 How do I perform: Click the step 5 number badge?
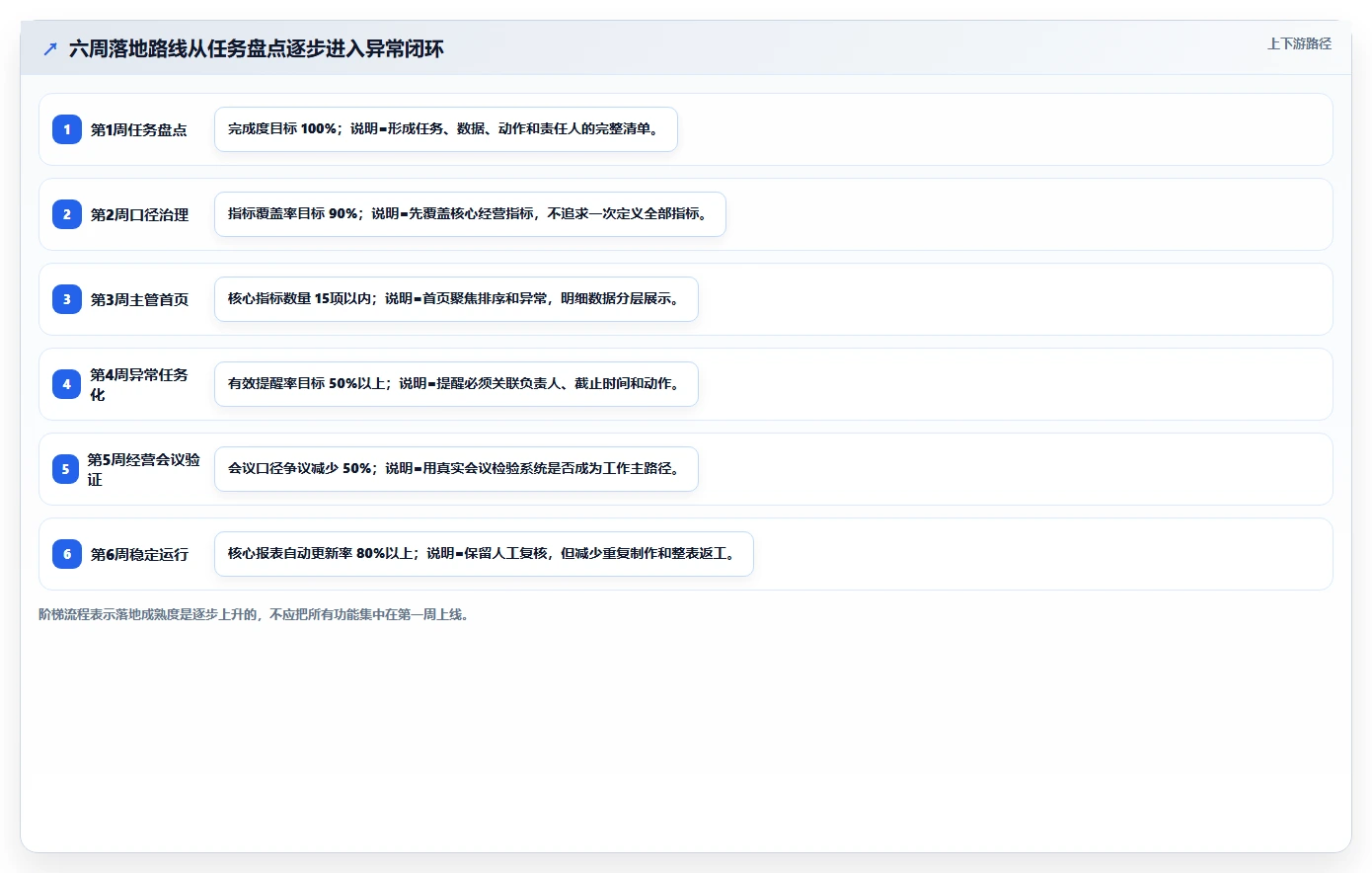coord(65,469)
